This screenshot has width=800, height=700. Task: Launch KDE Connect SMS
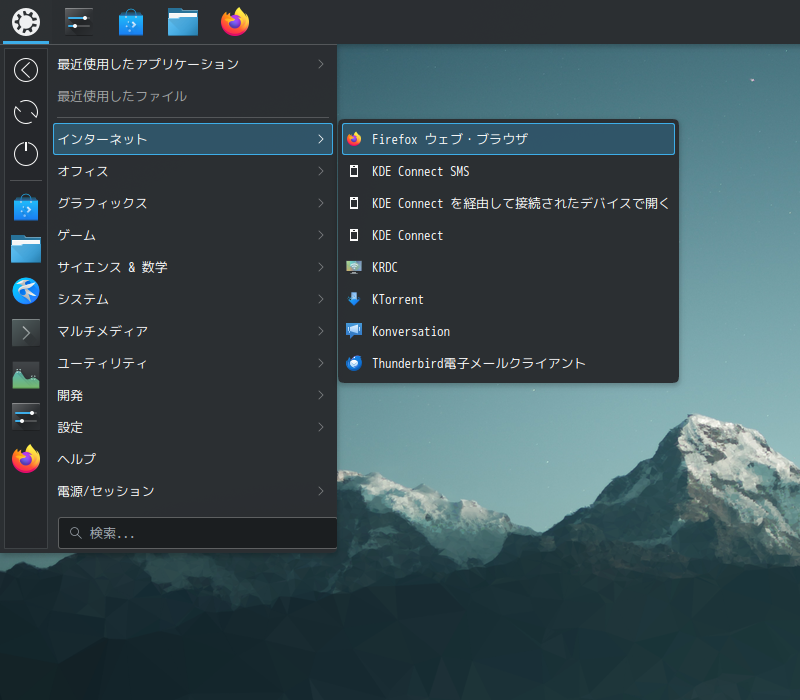tap(508, 171)
